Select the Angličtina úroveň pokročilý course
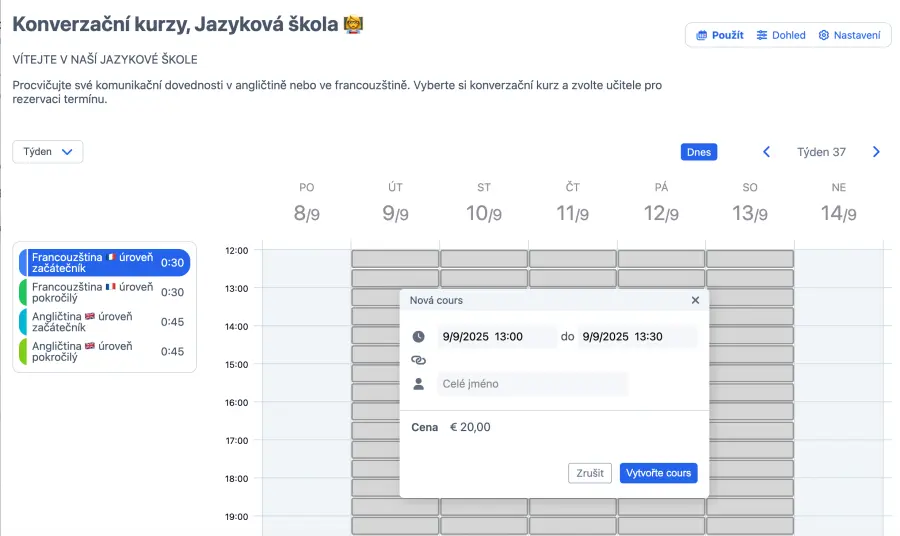Viewport: 900px width, 536px height. (x=105, y=352)
